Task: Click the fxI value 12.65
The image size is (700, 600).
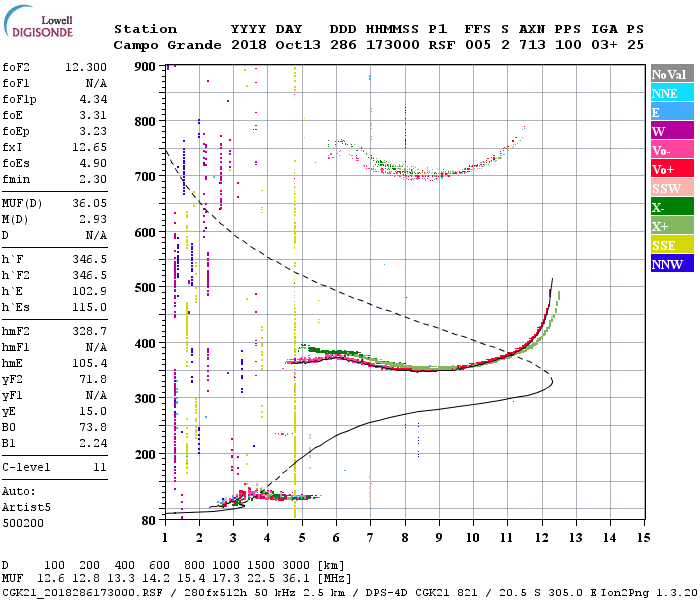Action: [x=89, y=147]
